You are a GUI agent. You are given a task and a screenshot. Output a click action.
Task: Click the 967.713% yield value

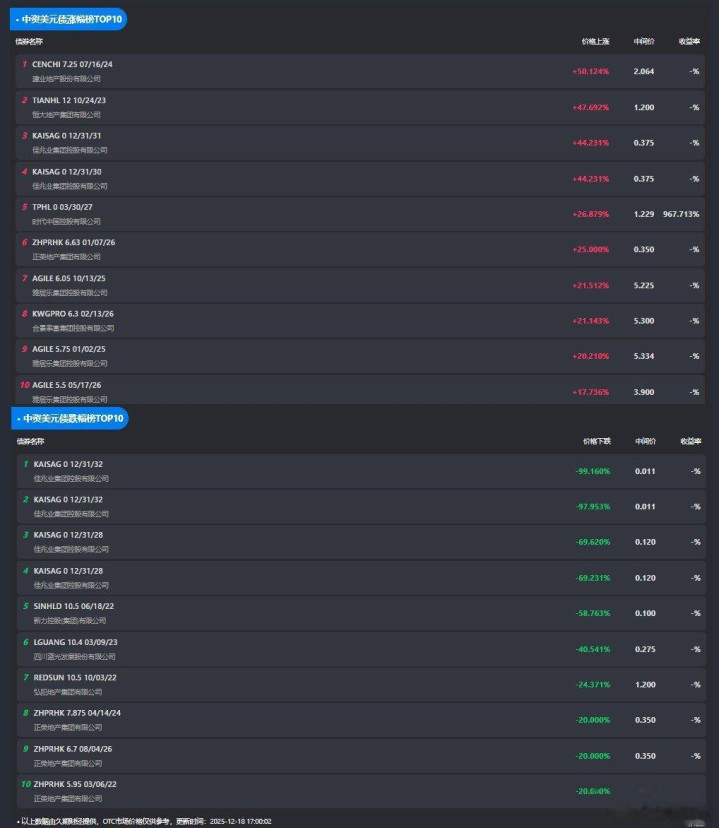click(x=681, y=214)
